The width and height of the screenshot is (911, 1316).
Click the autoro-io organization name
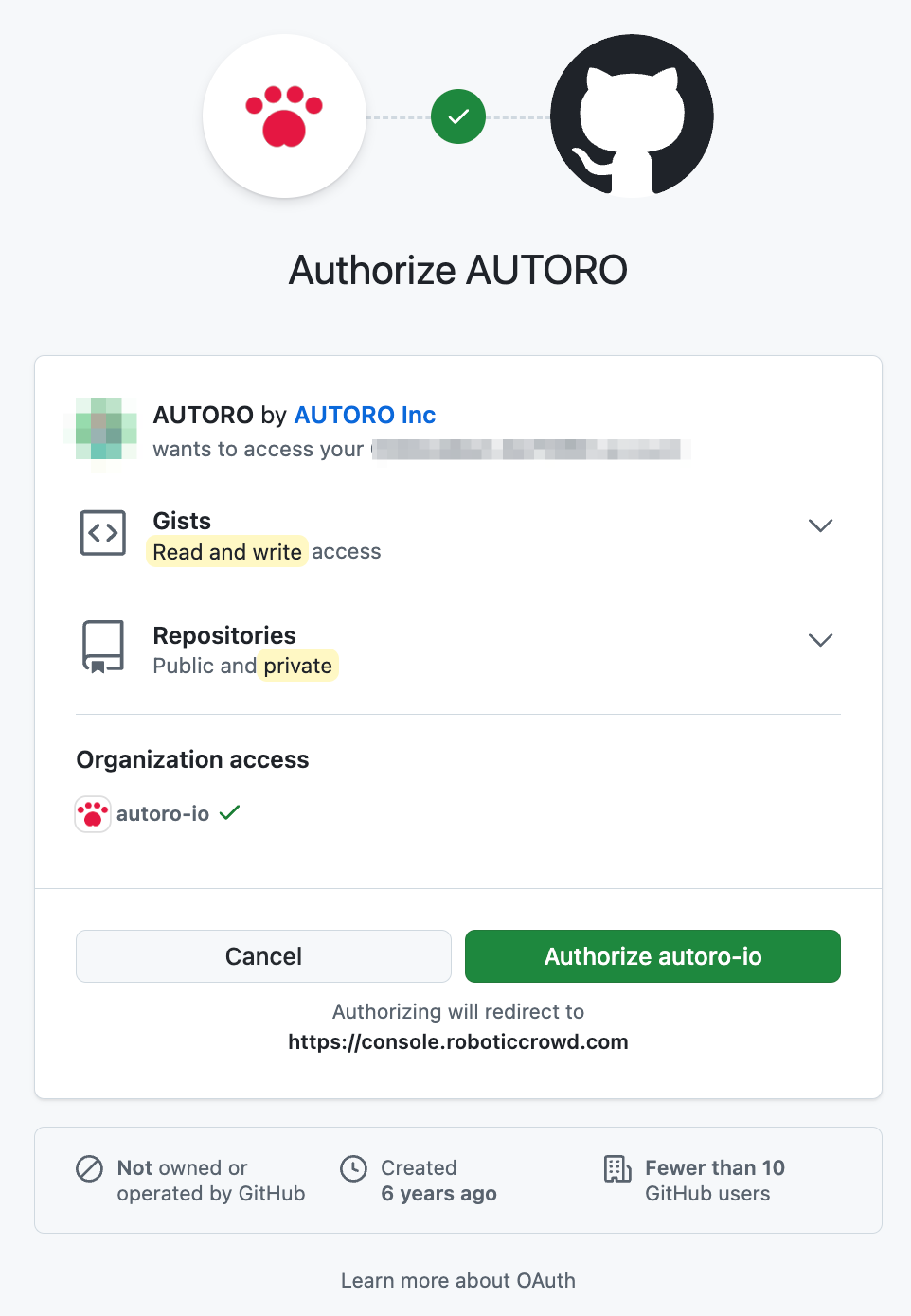163,814
